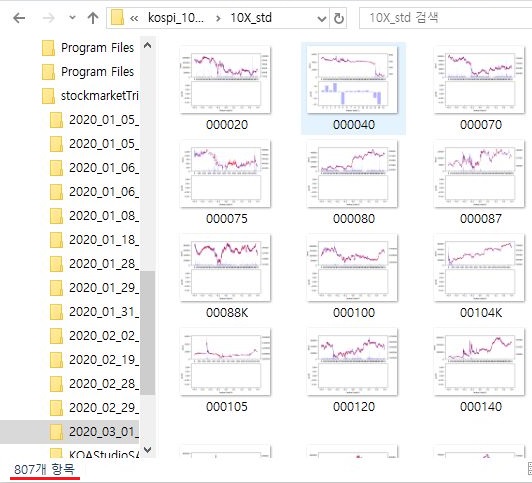Select the kospi_10... breadcrumb segment
Image resolution: width=532 pixels, height=483 pixels.
[176, 18]
